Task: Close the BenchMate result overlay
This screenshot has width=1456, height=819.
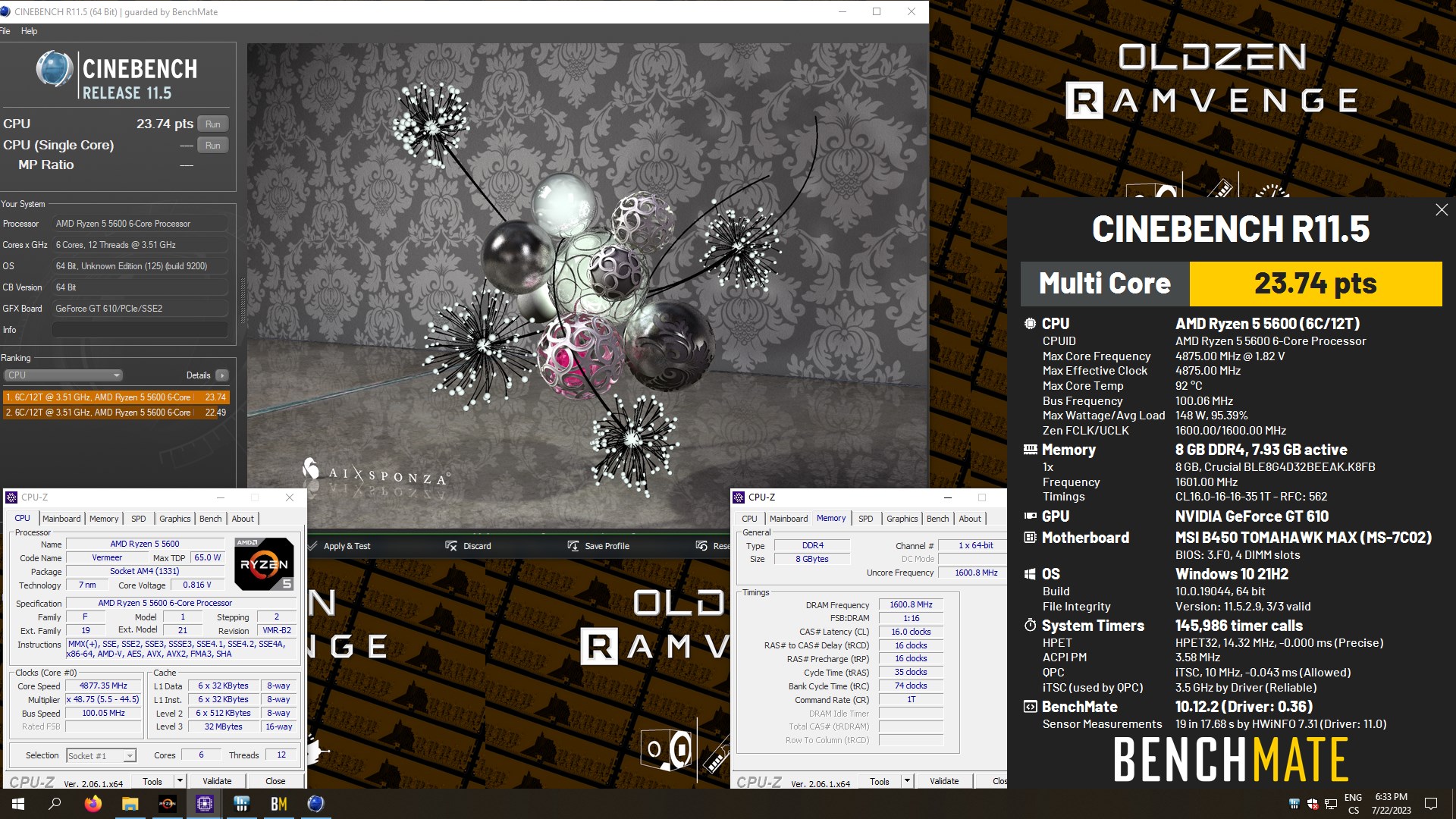Action: coord(1442,210)
